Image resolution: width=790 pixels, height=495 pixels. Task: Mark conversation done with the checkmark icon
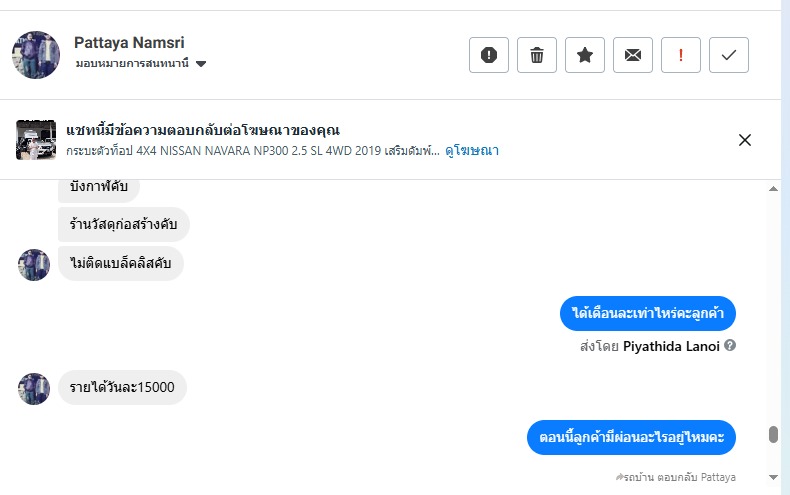[729, 55]
